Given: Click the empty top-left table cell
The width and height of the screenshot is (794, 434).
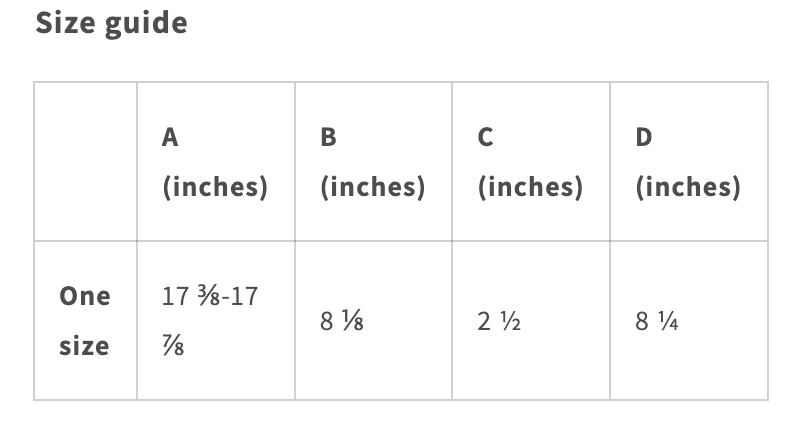Looking at the screenshot, I should pyautogui.click(x=85, y=162).
